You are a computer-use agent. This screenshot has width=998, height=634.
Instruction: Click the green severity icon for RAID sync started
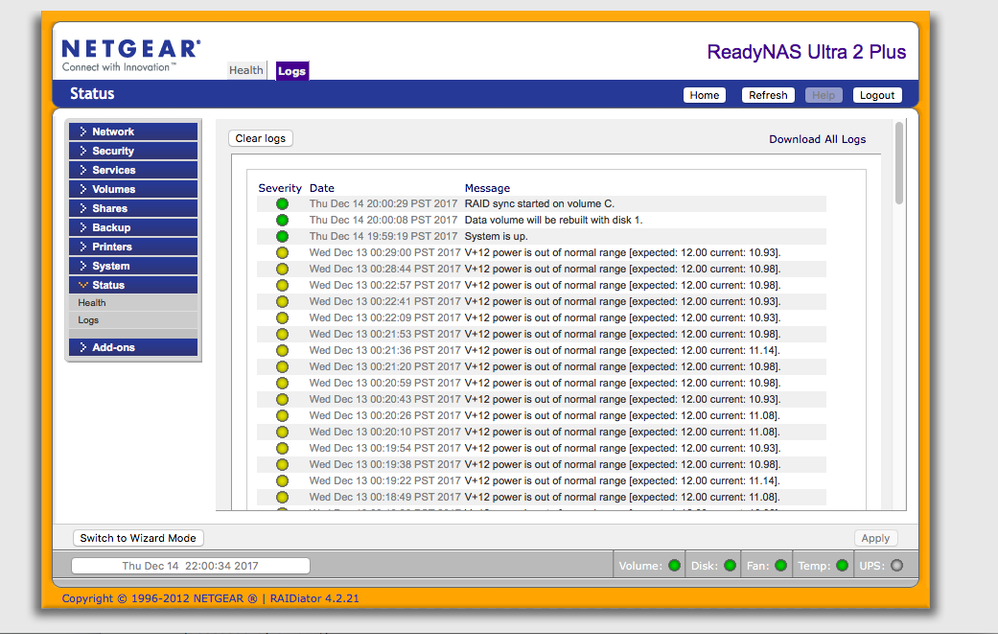pos(282,204)
